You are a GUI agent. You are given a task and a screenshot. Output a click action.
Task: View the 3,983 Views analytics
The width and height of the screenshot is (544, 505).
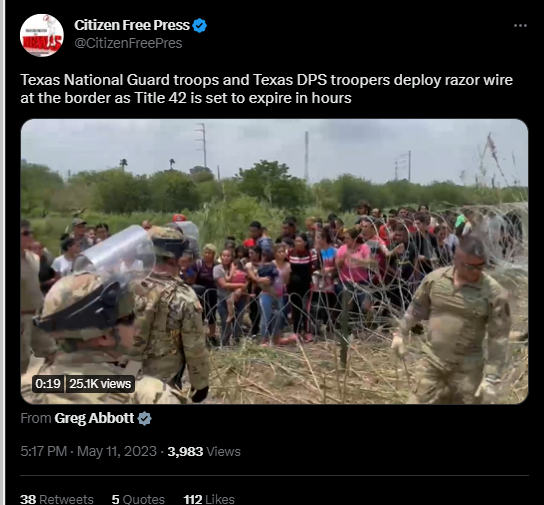[x=204, y=451]
